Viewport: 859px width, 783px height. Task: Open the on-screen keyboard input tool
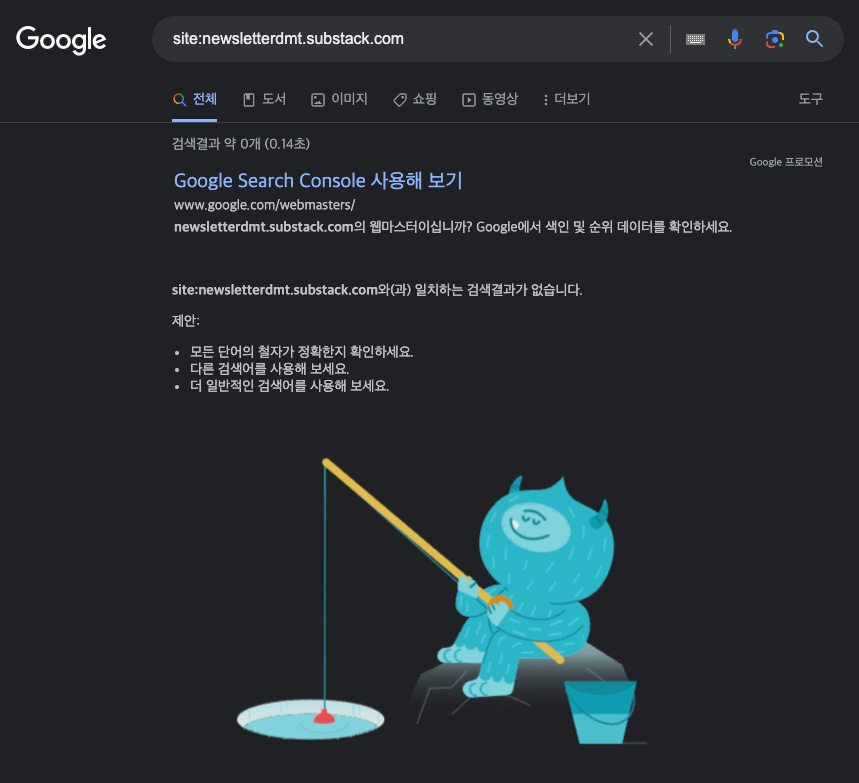pos(695,39)
